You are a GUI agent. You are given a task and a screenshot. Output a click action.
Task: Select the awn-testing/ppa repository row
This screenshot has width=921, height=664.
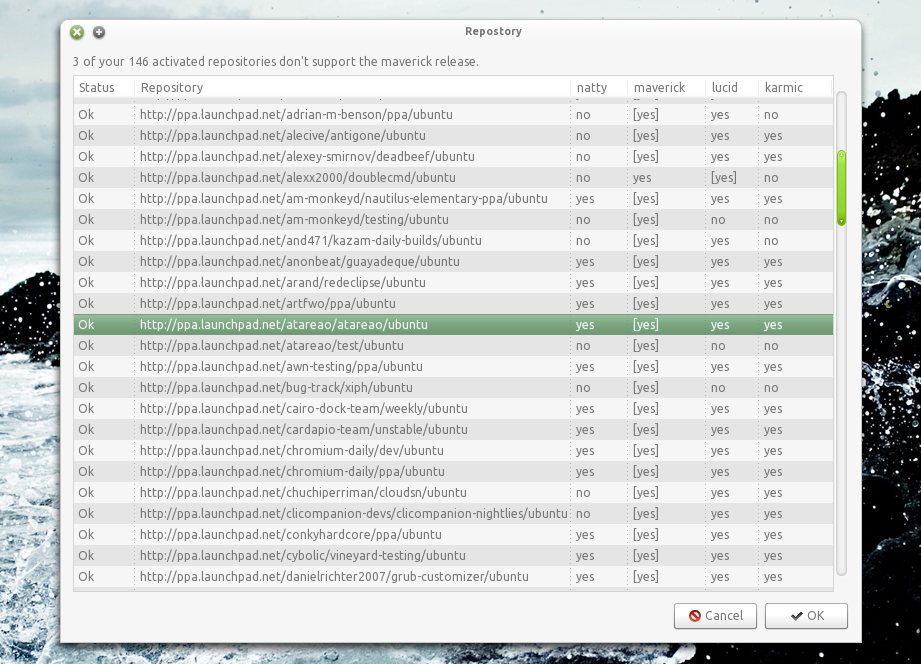pos(453,367)
